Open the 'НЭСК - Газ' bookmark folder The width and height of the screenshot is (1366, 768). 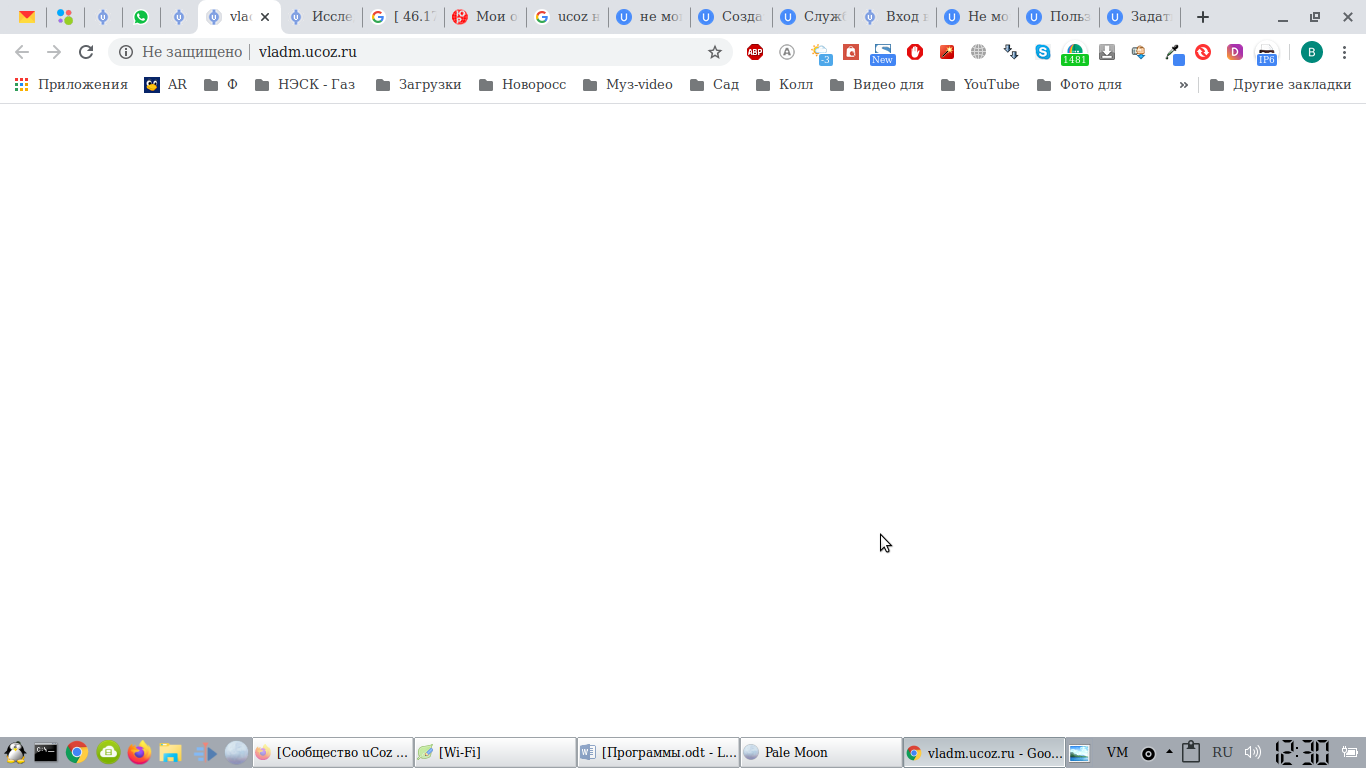(x=305, y=85)
